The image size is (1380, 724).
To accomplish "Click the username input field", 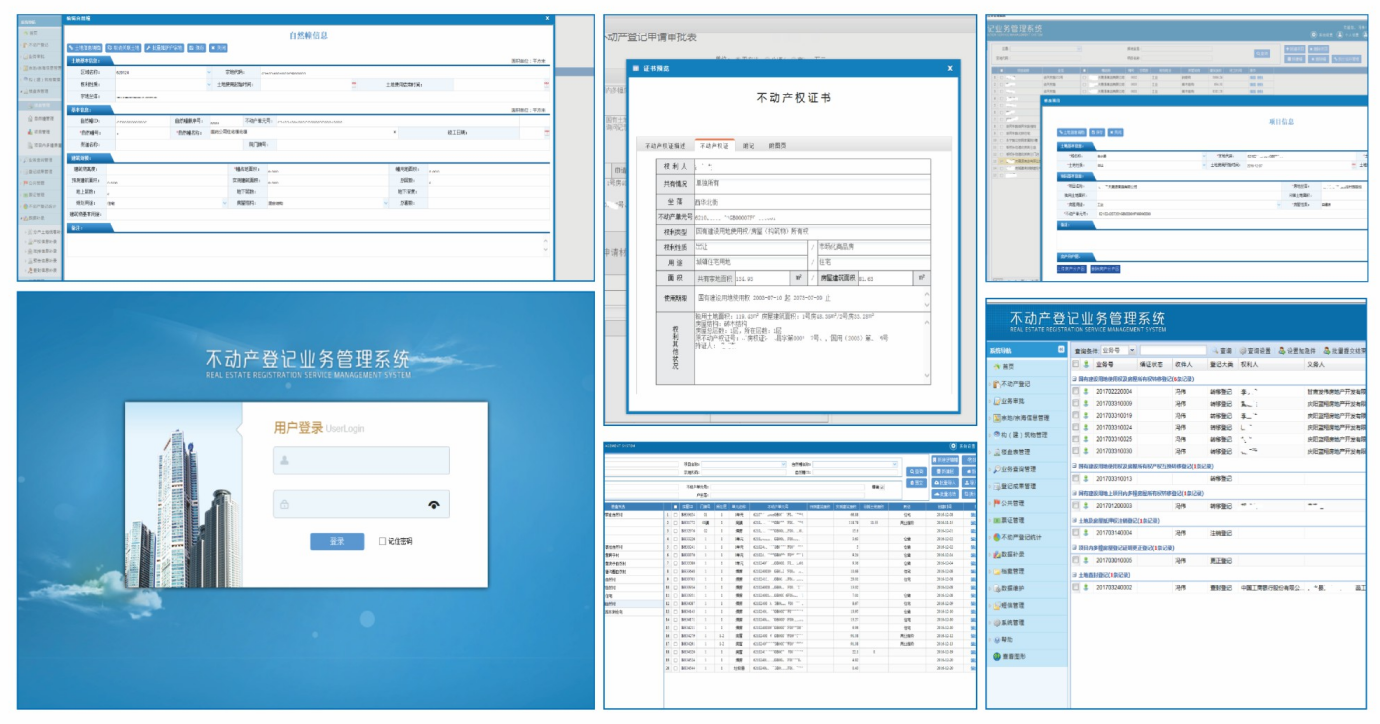I will tap(361, 461).
